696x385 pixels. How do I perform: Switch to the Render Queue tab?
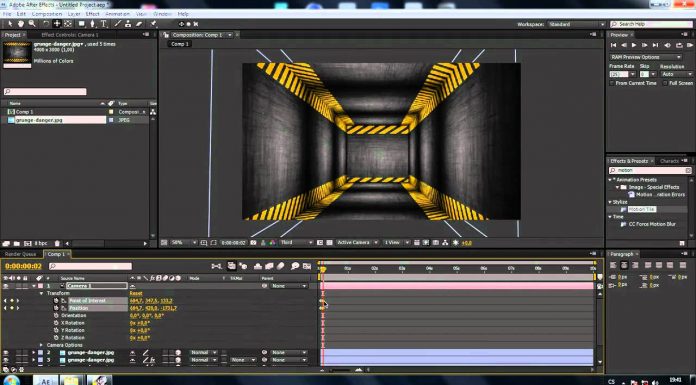20,254
